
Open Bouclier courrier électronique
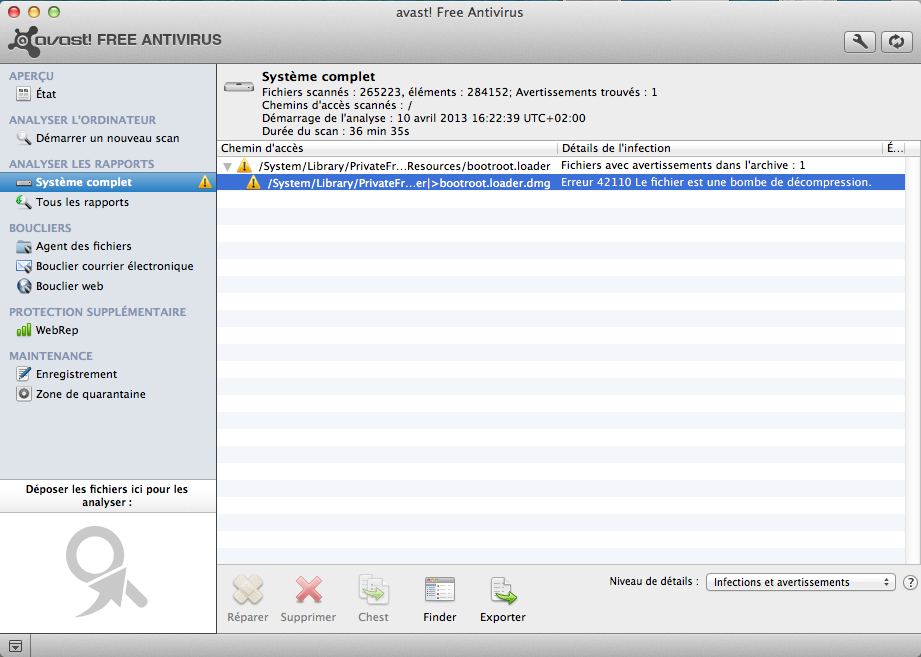coord(115,266)
